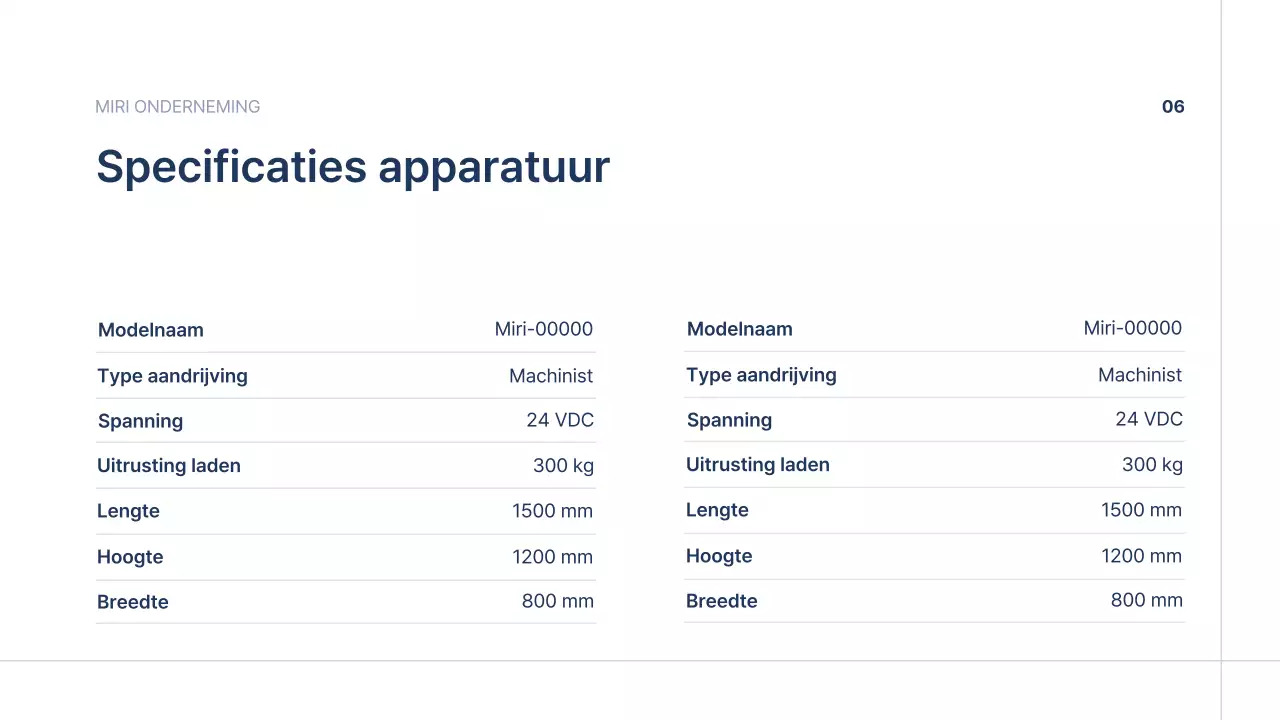
Task: Select "Breedte" label in the right table
Action: click(722, 601)
